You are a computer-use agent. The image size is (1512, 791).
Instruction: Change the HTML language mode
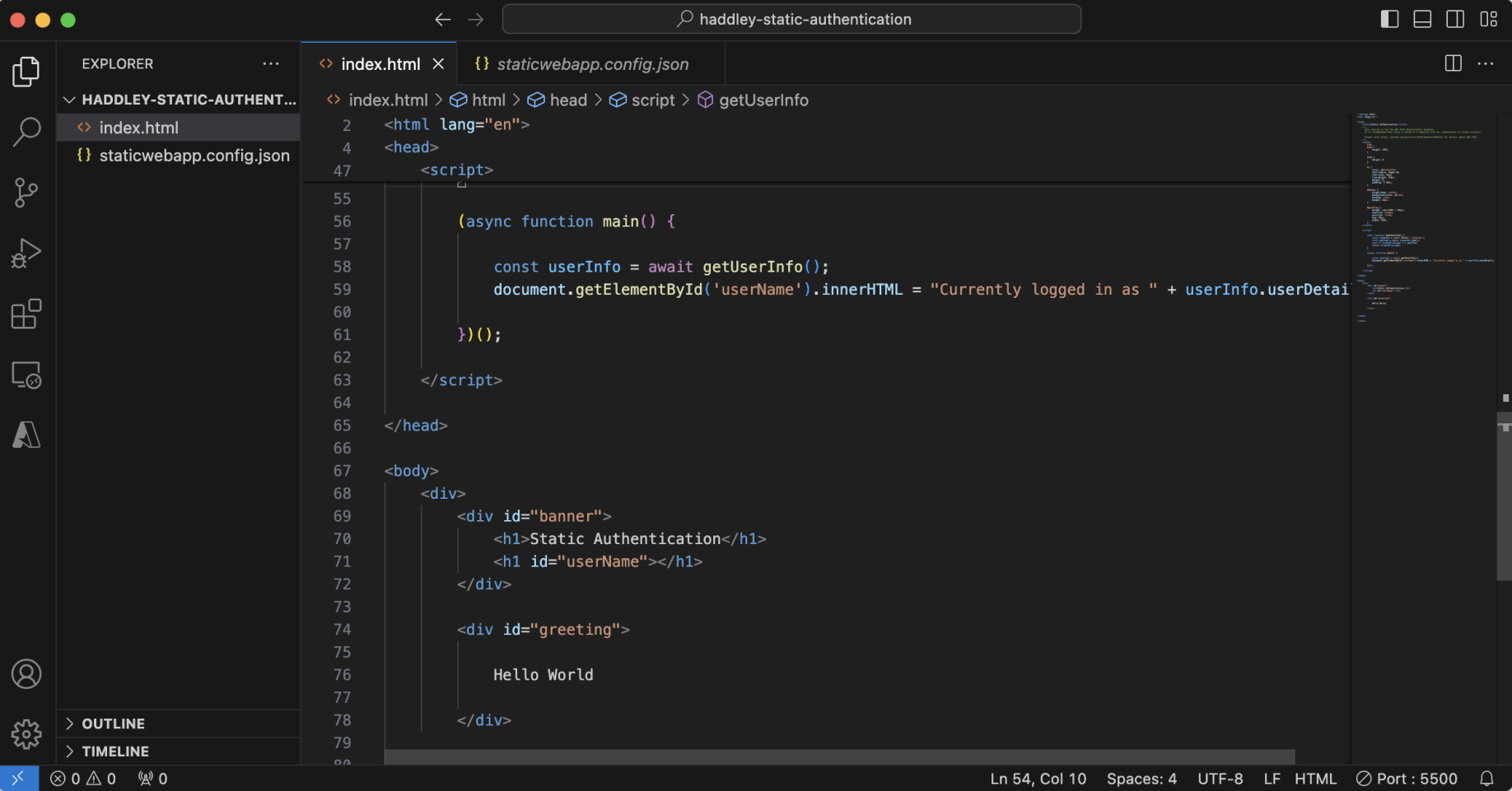(x=1315, y=779)
